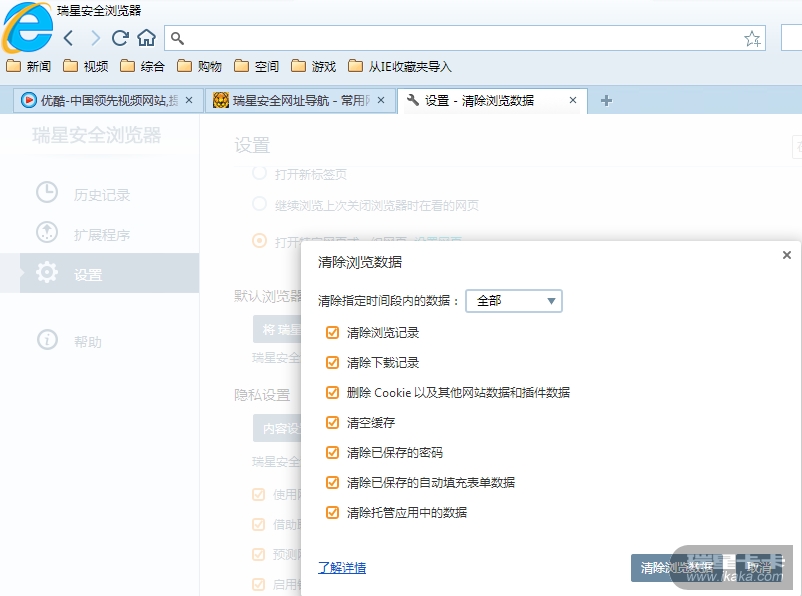Open the 视频 bookmark folder
The height and width of the screenshot is (596, 802).
click(85, 67)
